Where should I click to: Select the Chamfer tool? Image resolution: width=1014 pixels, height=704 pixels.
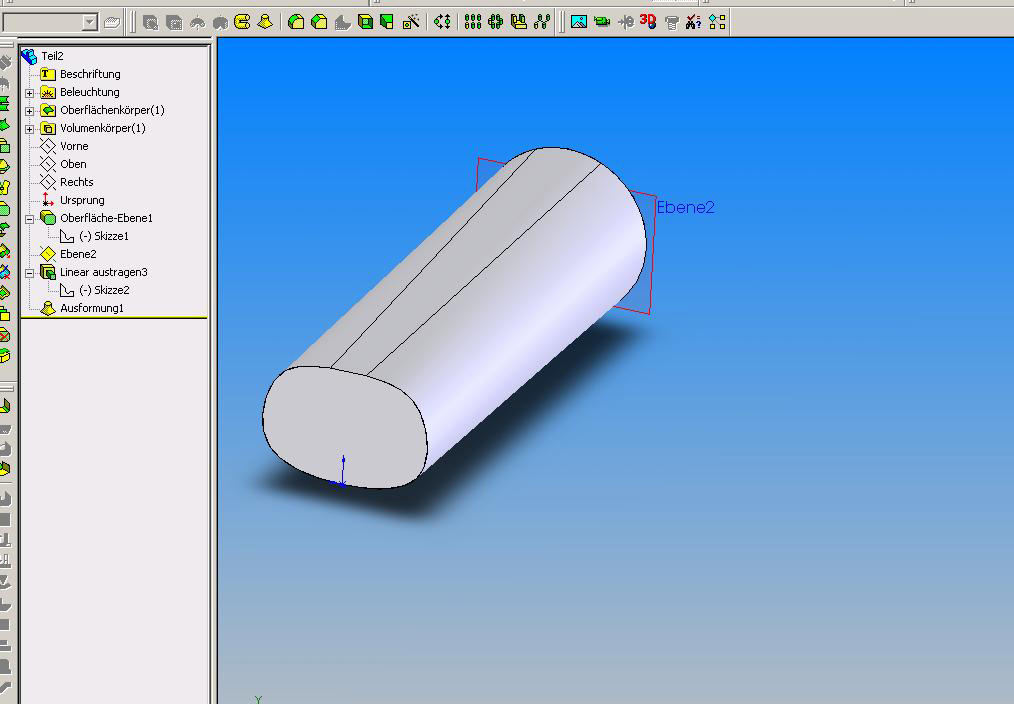point(319,23)
